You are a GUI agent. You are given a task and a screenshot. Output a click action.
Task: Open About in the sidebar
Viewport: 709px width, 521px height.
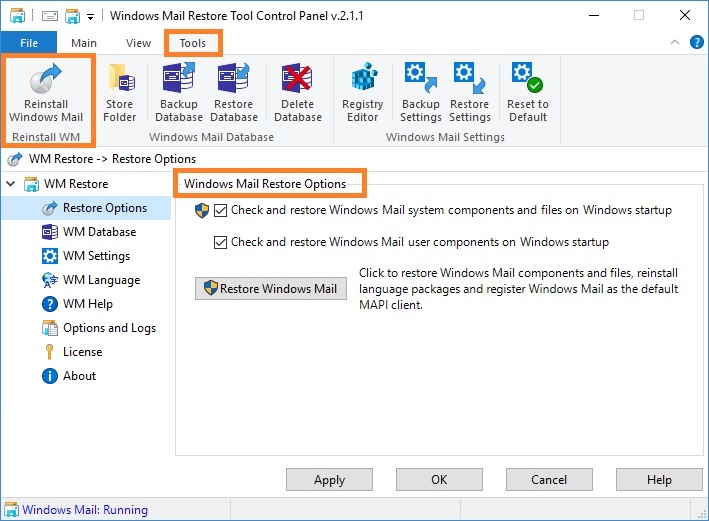[x=69, y=376]
